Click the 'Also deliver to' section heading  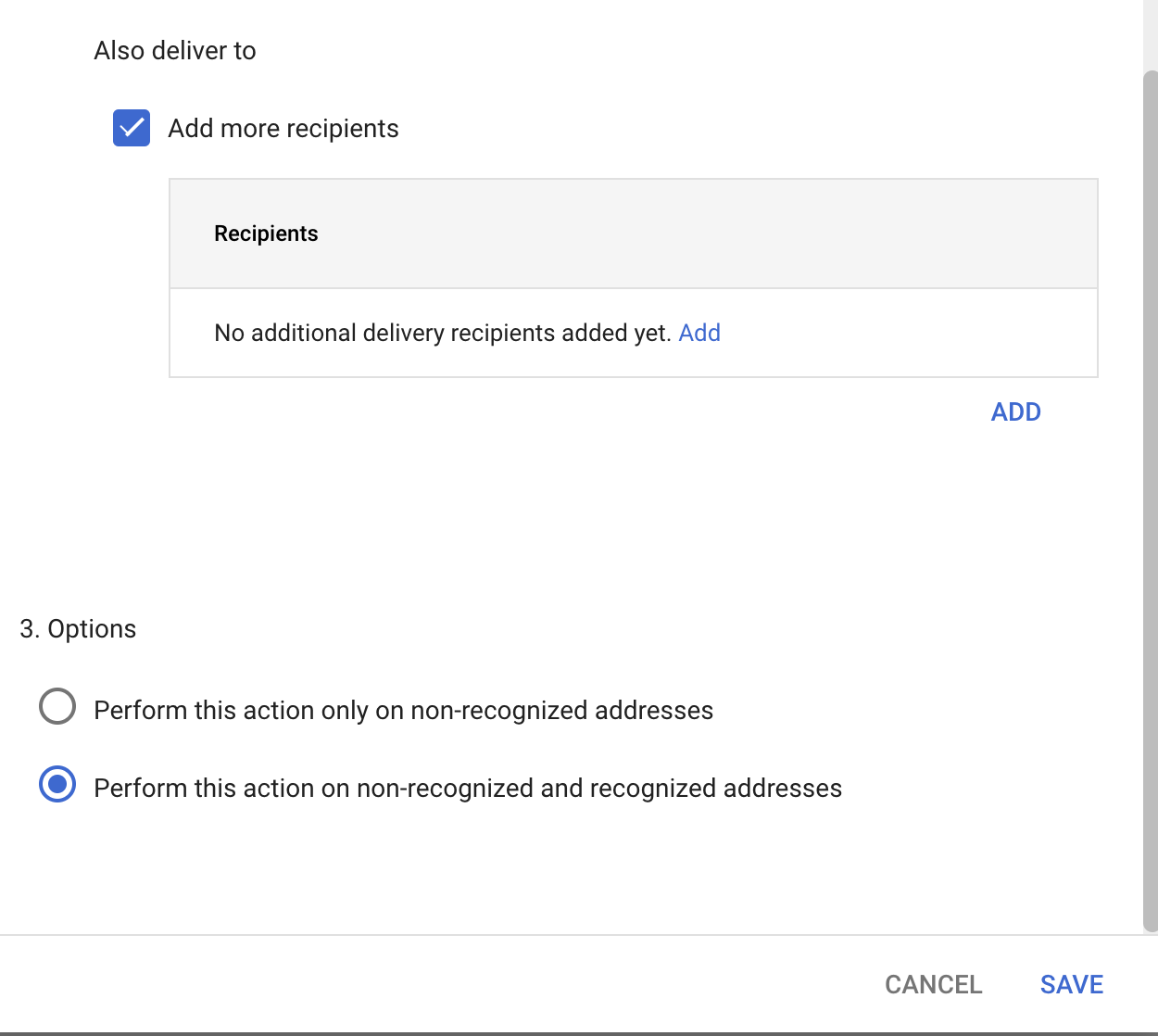tap(175, 50)
